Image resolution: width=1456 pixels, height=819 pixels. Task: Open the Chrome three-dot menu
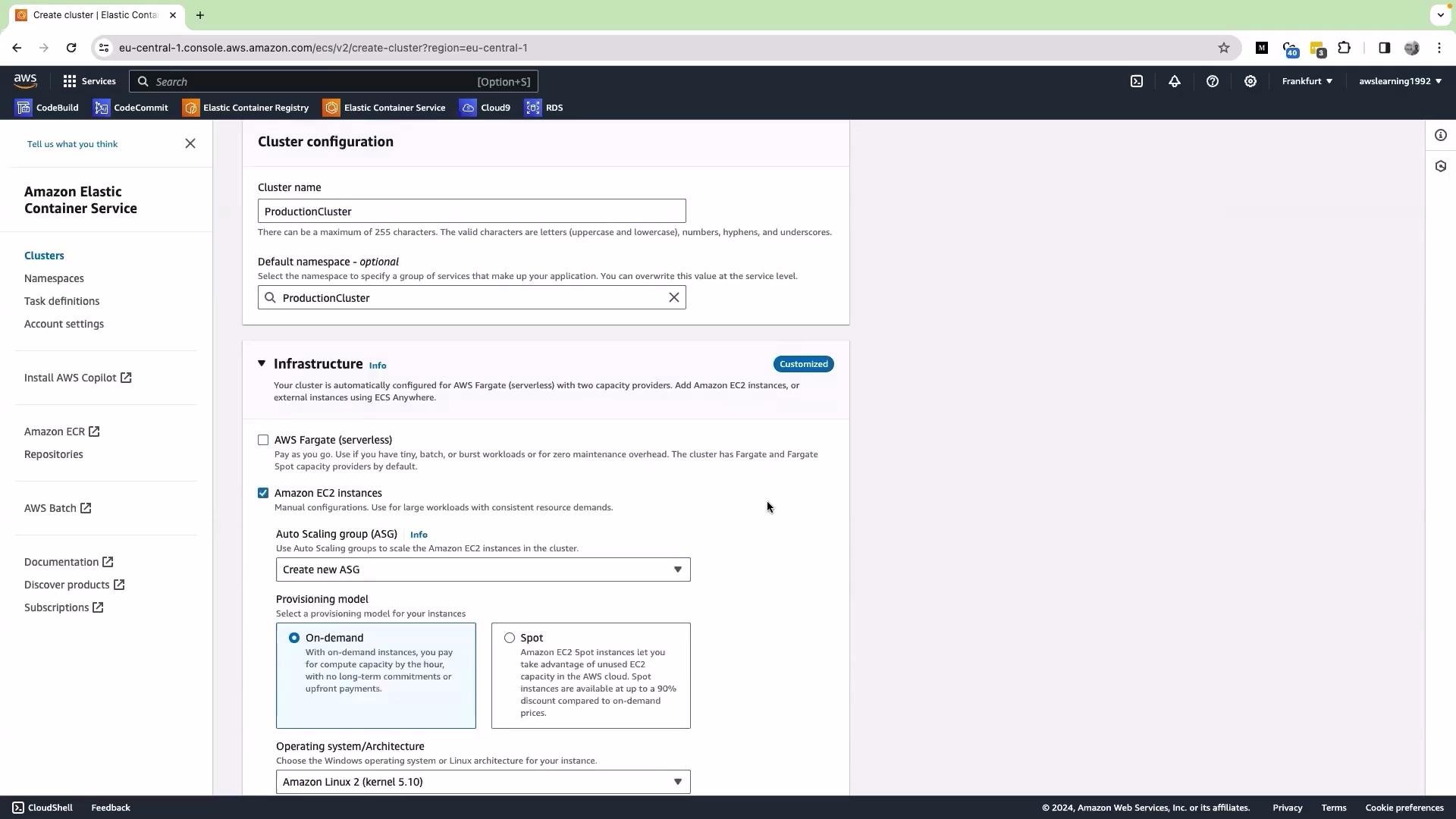(x=1439, y=48)
